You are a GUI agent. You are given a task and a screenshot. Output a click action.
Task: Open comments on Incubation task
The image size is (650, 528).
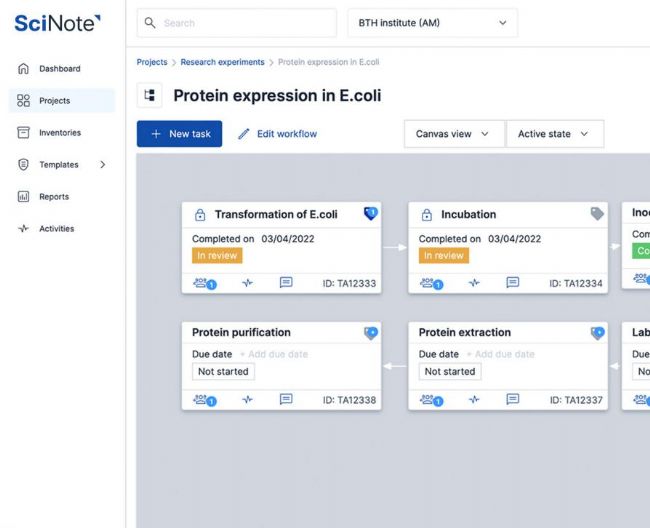click(513, 283)
